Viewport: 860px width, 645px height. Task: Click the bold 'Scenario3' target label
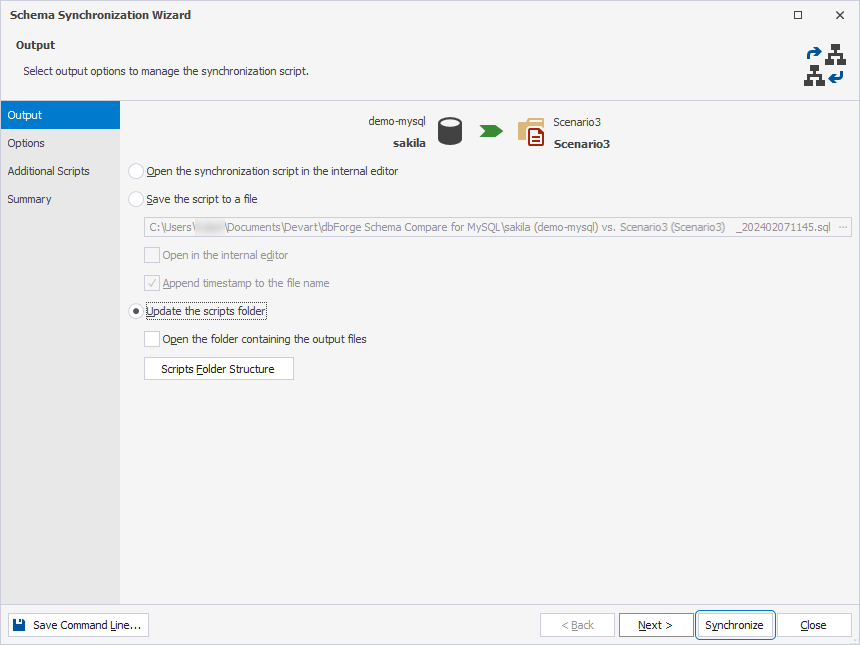click(x=581, y=144)
